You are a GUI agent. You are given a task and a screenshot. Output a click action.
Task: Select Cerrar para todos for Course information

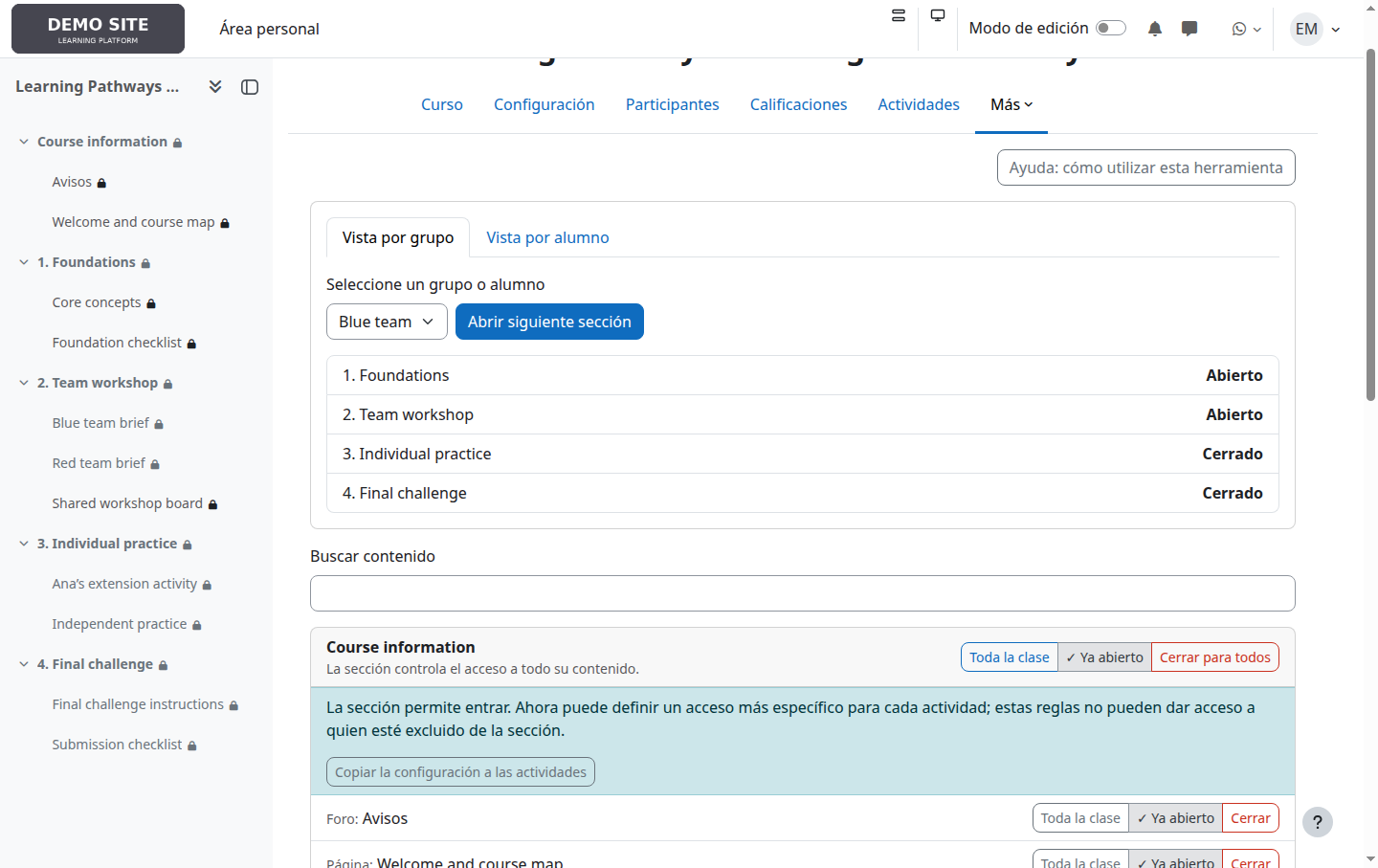[x=1215, y=657]
